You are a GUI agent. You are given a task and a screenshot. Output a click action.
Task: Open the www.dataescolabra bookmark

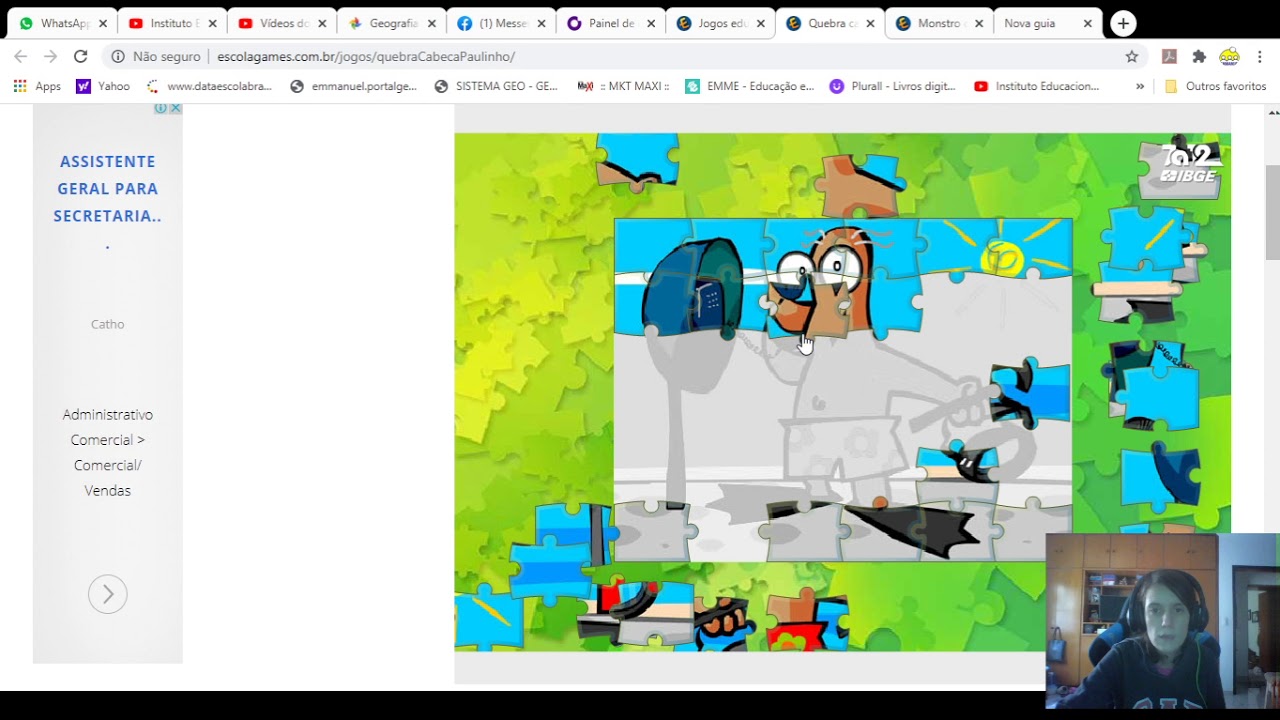point(208,86)
